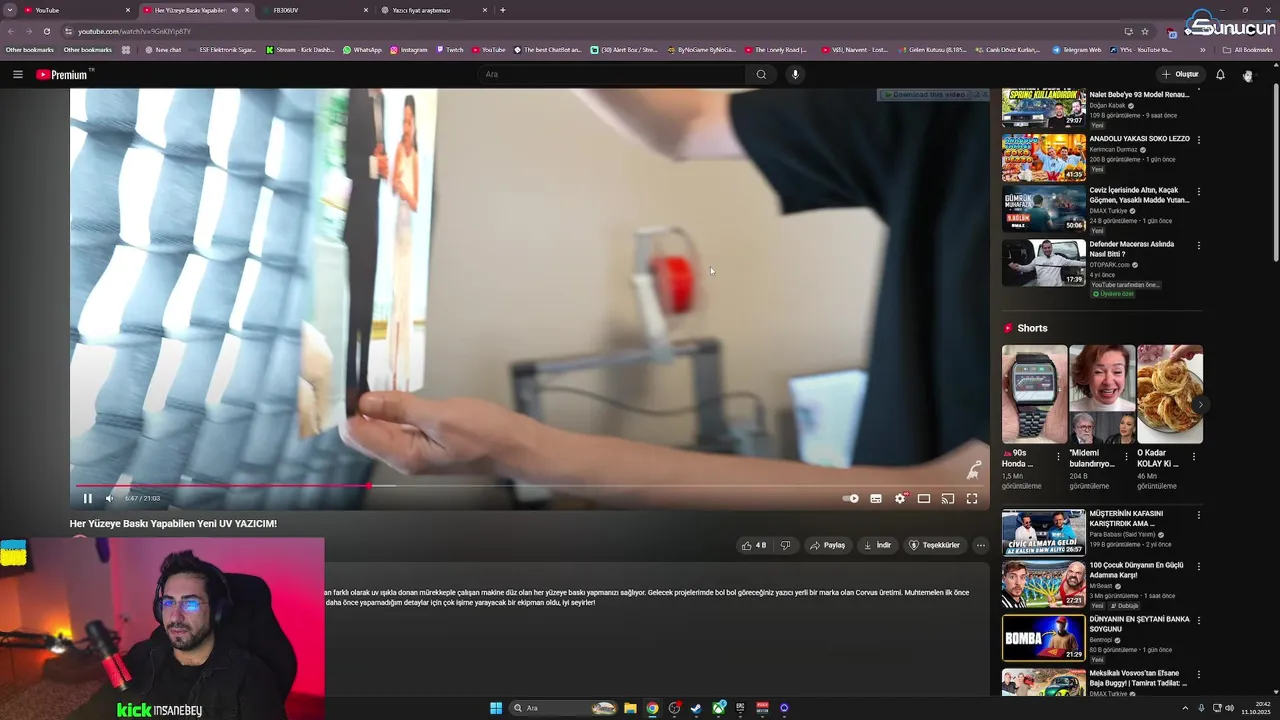Viewport: 1280px width, 720px height.
Task: Open options menu for Defender Macerası video
Action: pyautogui.click(x=1198, y=246)
